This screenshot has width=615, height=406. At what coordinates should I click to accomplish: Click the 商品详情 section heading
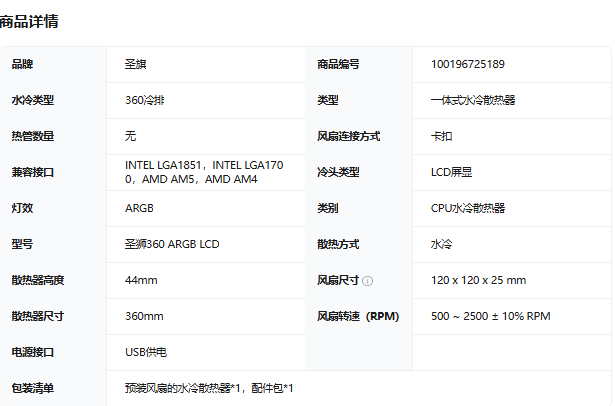[30, 21]
